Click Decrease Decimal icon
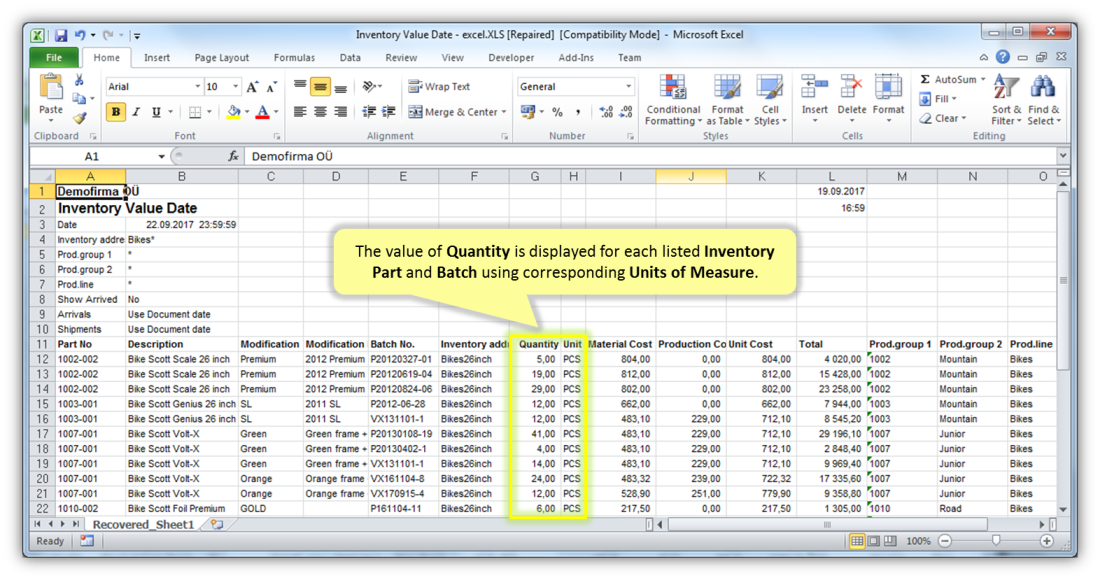1100x580 pixels. pyautogui.click(x=626, y=112)
